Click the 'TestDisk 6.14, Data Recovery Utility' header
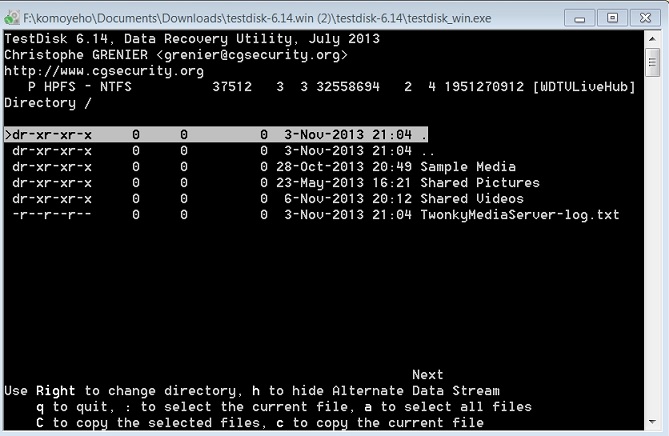This screenshot has width=669, height=436. (148, 39)
